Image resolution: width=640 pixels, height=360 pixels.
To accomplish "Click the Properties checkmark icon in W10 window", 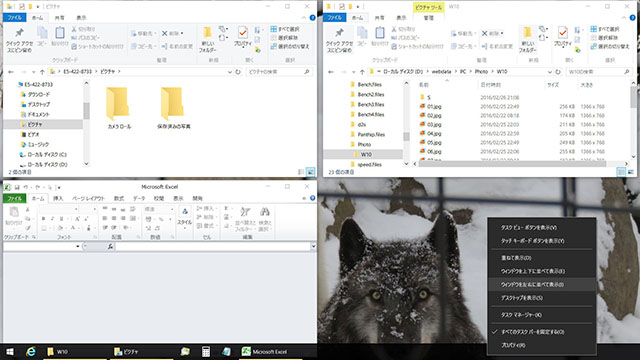I will (563, 33).
